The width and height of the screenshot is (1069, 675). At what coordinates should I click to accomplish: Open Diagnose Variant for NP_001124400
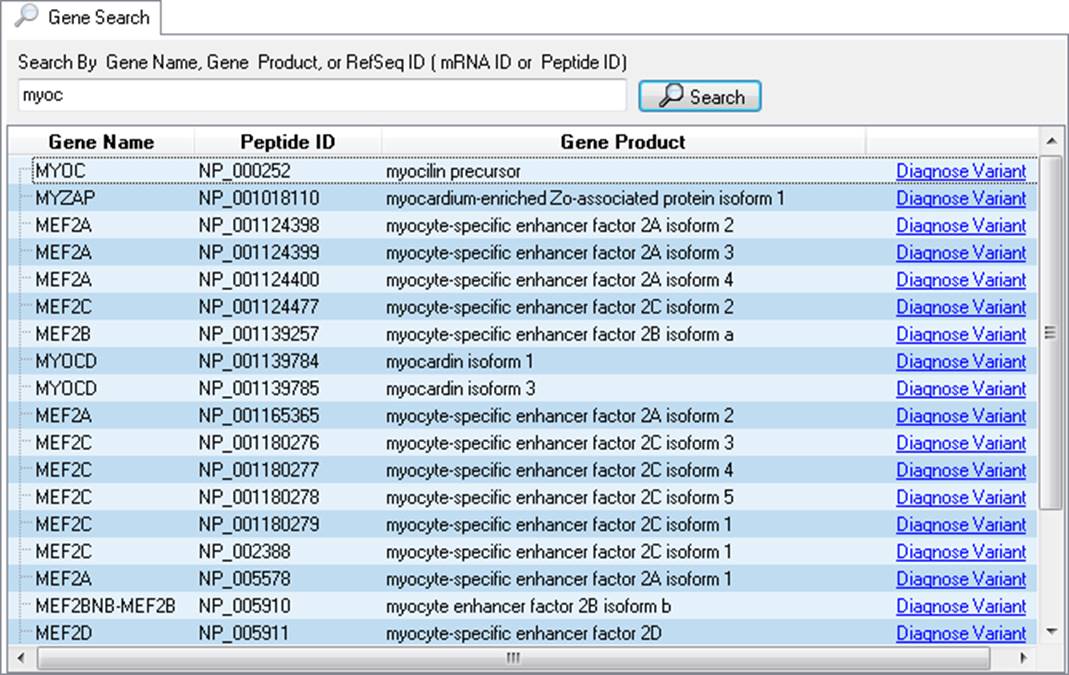pos(961,280)
